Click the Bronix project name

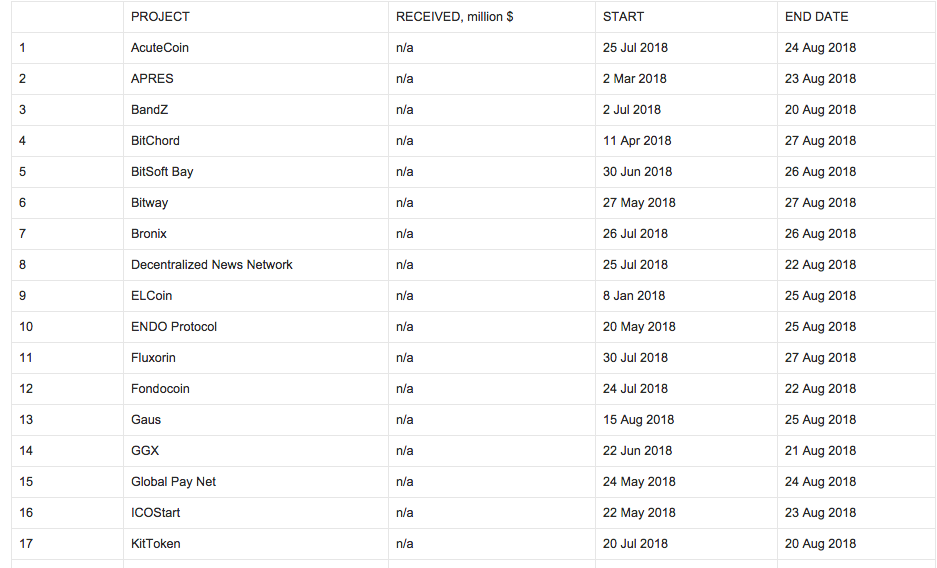pos(149,234)
